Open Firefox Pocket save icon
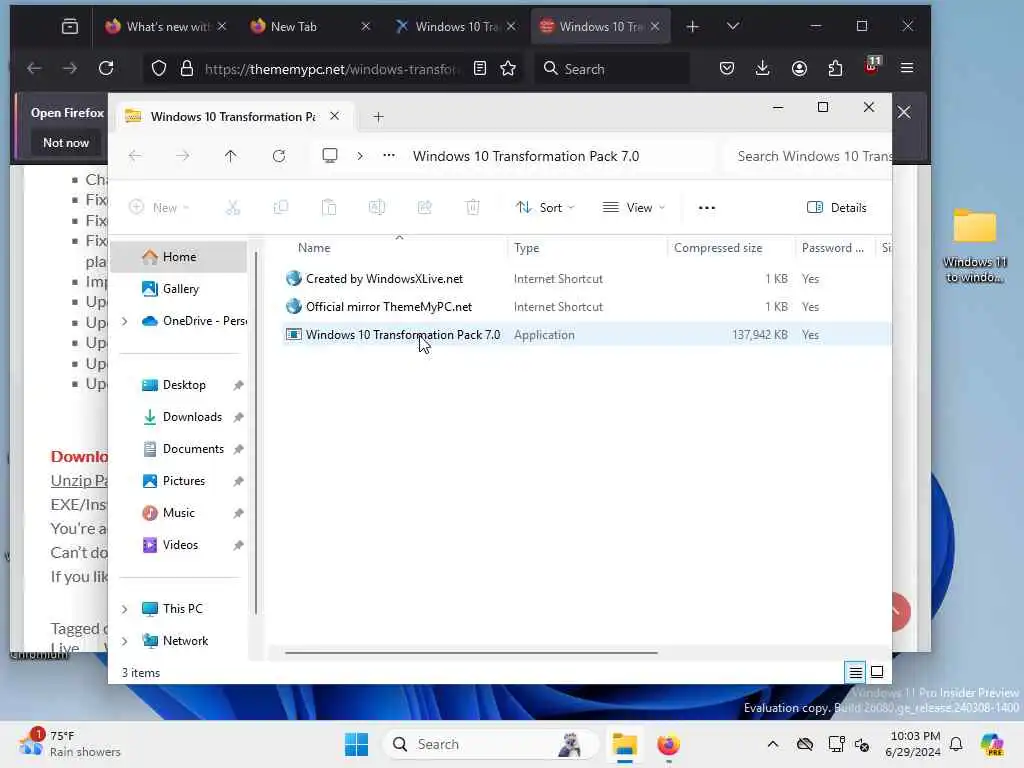Image resolution: width=1024 pixels, height=768 pixels. [727, 68]
